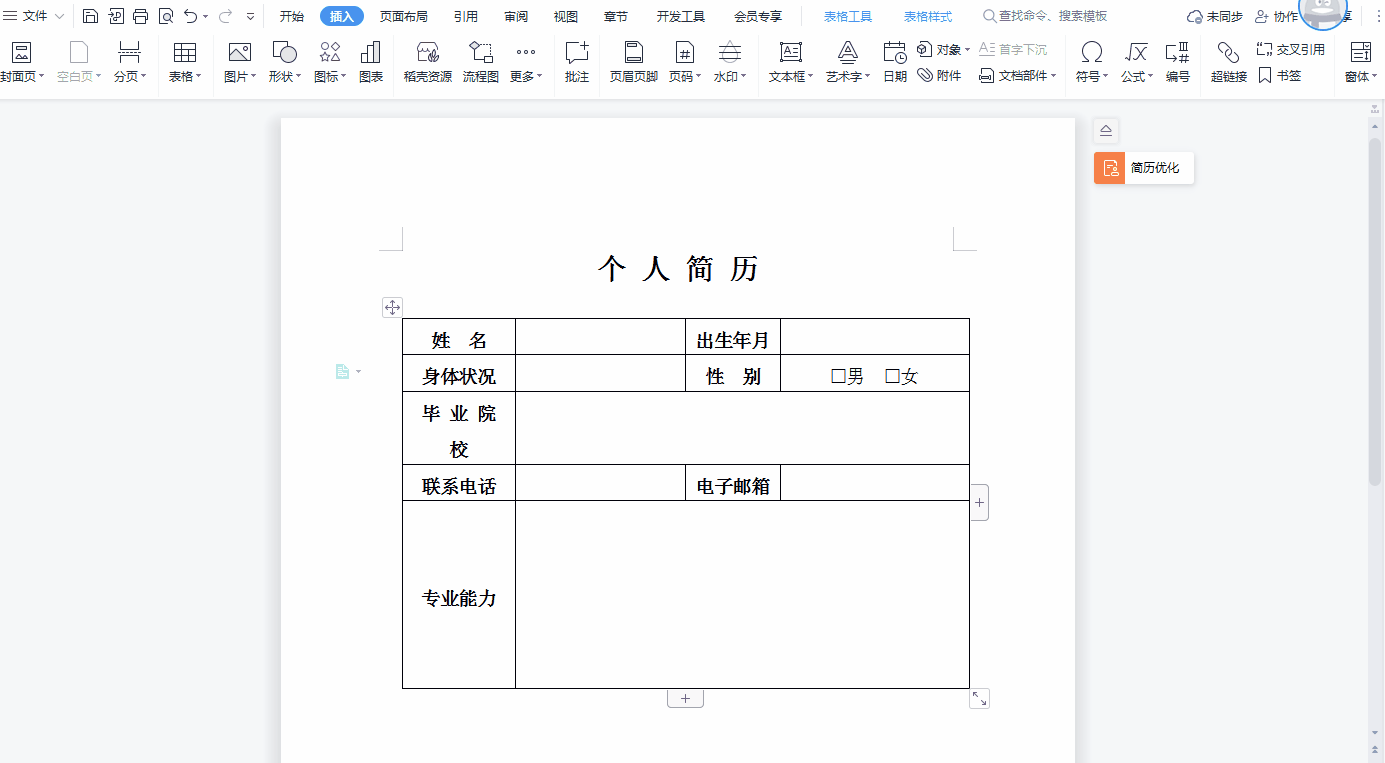Click the table move handle icon

(x=392, y=307)
